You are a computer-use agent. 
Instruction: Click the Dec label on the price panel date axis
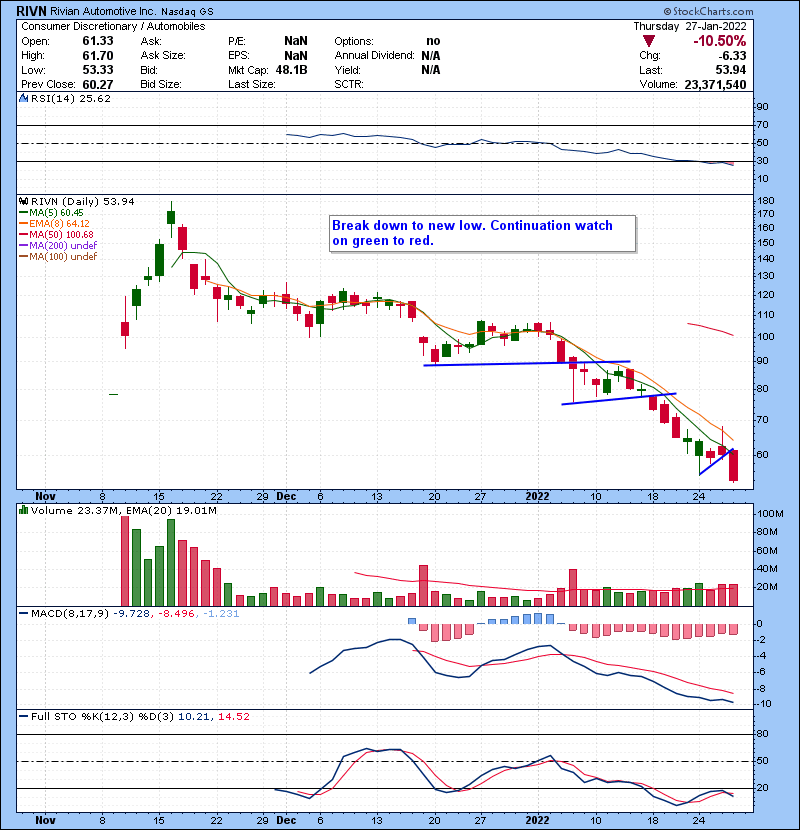click(286, 497)
